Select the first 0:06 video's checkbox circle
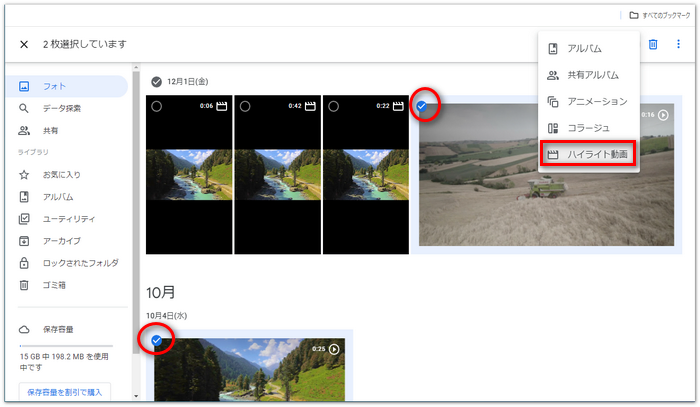The image size is (700, 407). 156,106
